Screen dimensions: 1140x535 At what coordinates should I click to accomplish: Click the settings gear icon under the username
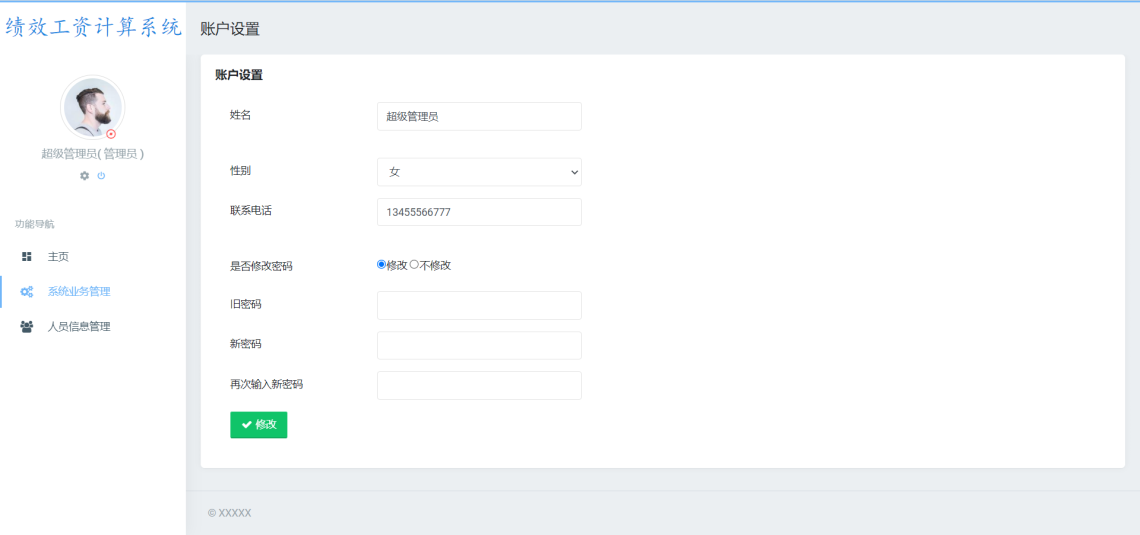point(84,176)
